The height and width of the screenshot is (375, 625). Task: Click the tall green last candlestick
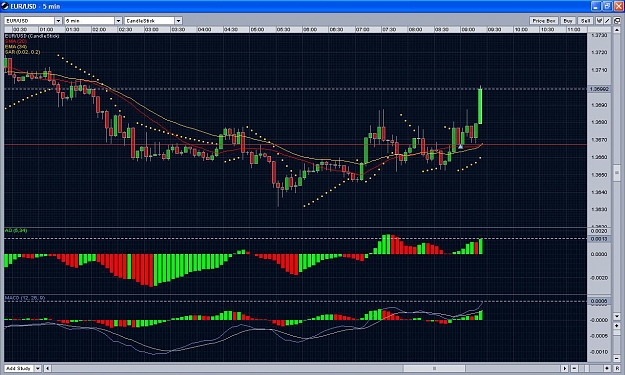[x=480, y=106]
